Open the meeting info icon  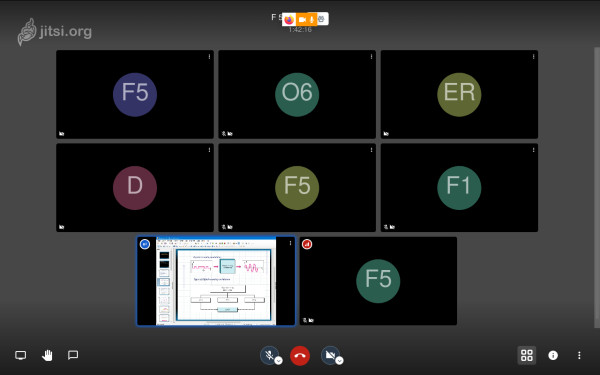pyautogui.click(x=553, y=355)
